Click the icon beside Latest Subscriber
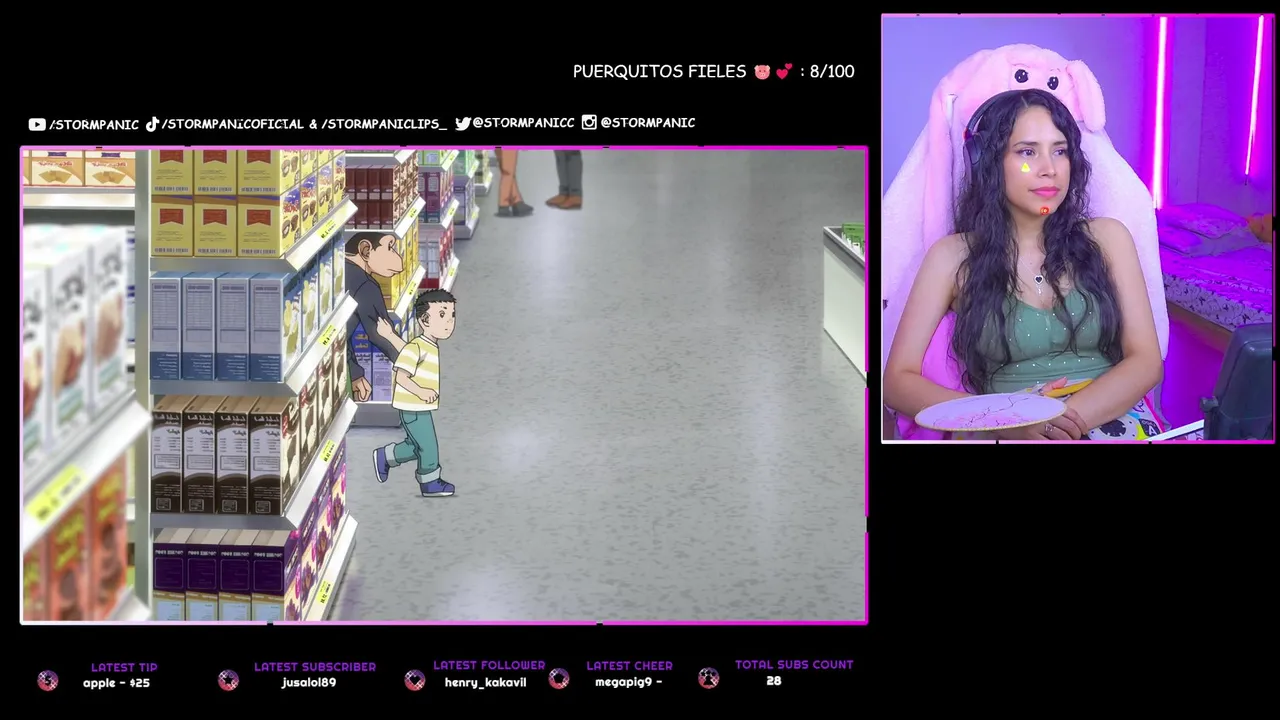The height and width of the screenshot is (720, 1280). [228, 680]
